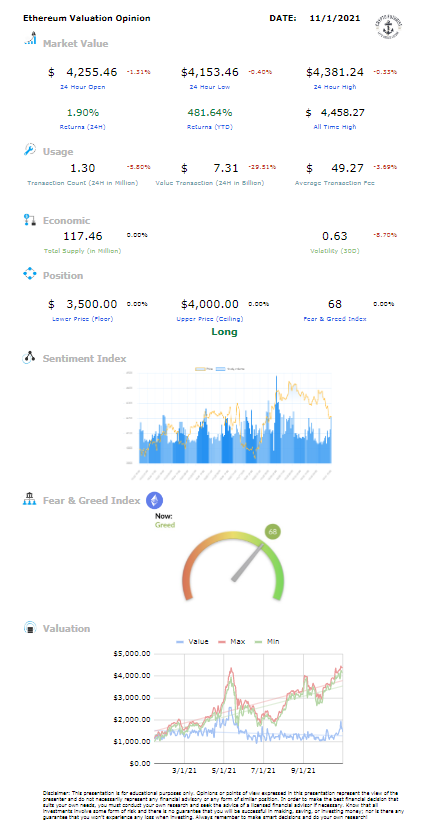Click the 4,255.46 open price
This screenshot has height=834, width=428.
tap(91, 72)
